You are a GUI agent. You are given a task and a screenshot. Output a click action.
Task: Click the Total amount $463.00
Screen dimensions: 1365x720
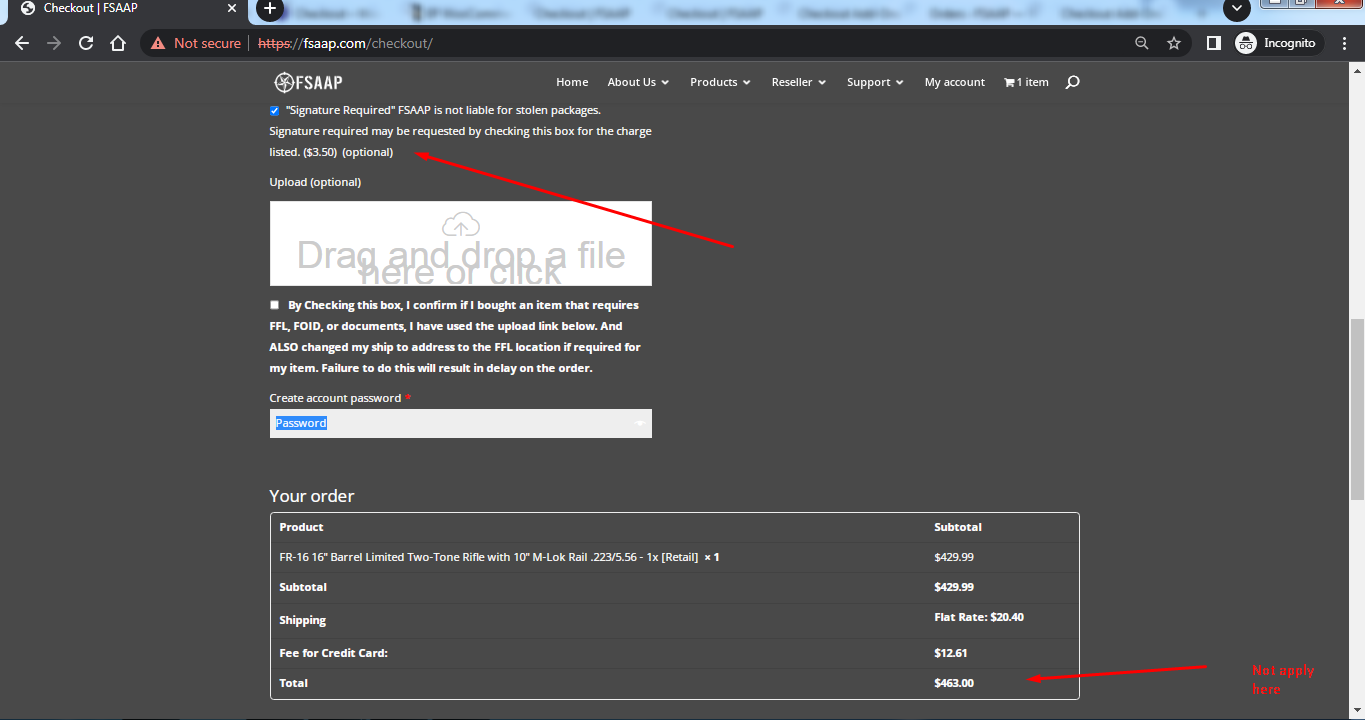click(x=954, y=683)
